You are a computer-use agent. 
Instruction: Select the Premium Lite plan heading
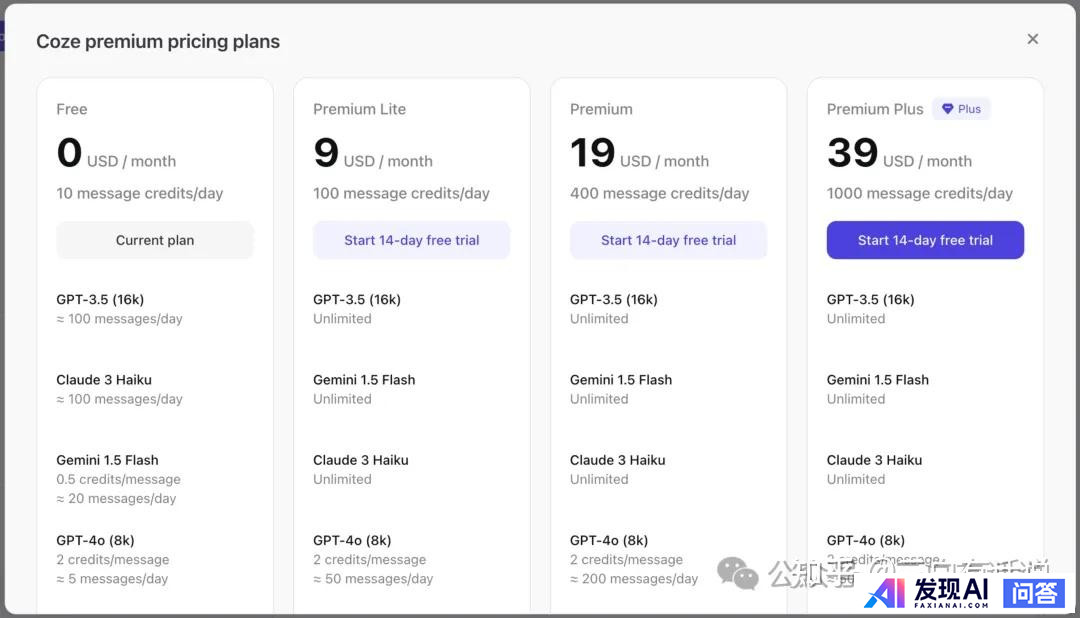tap(359, 109)
